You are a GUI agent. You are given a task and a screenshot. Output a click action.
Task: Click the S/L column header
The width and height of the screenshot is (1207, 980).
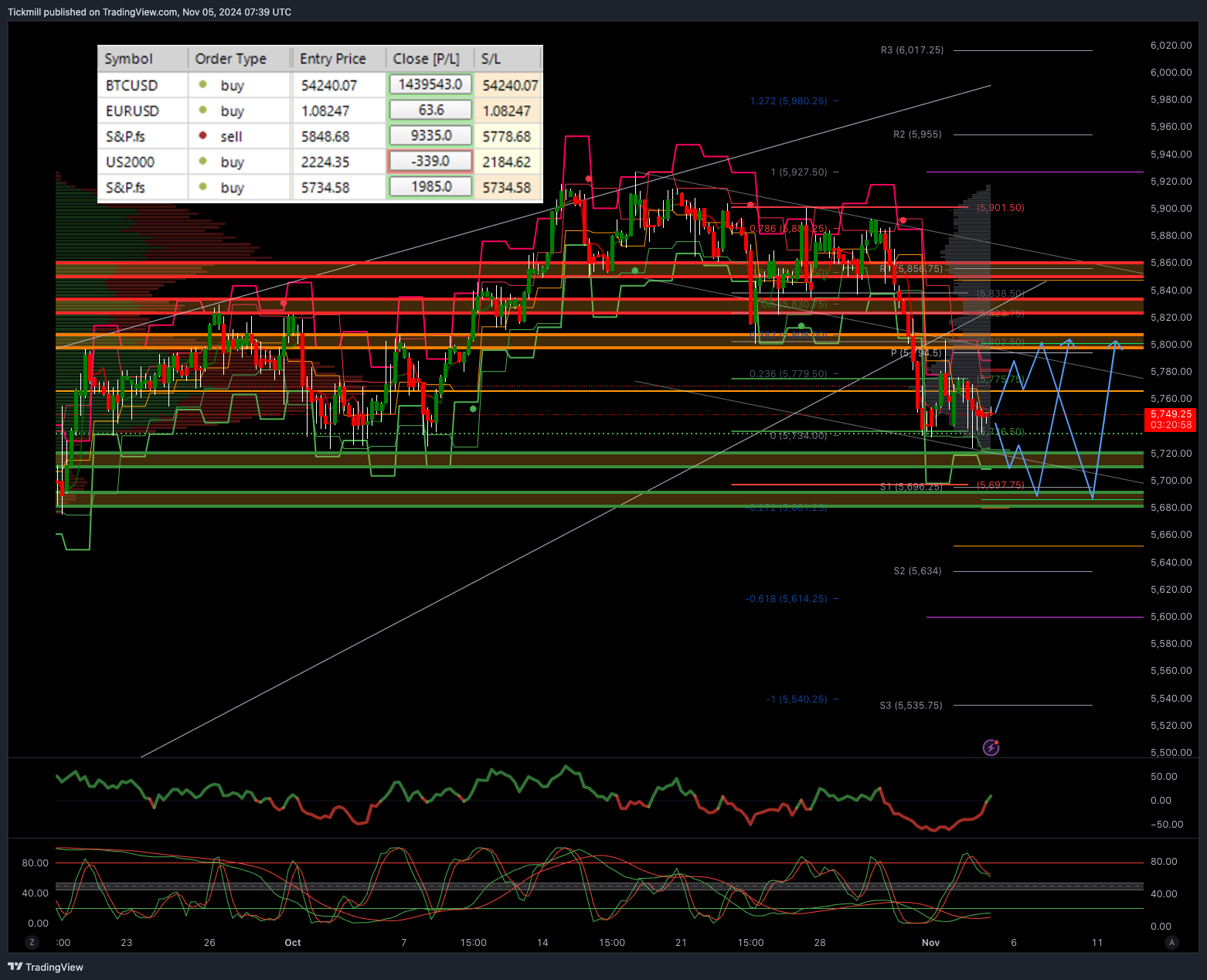(x=508, y=59)
